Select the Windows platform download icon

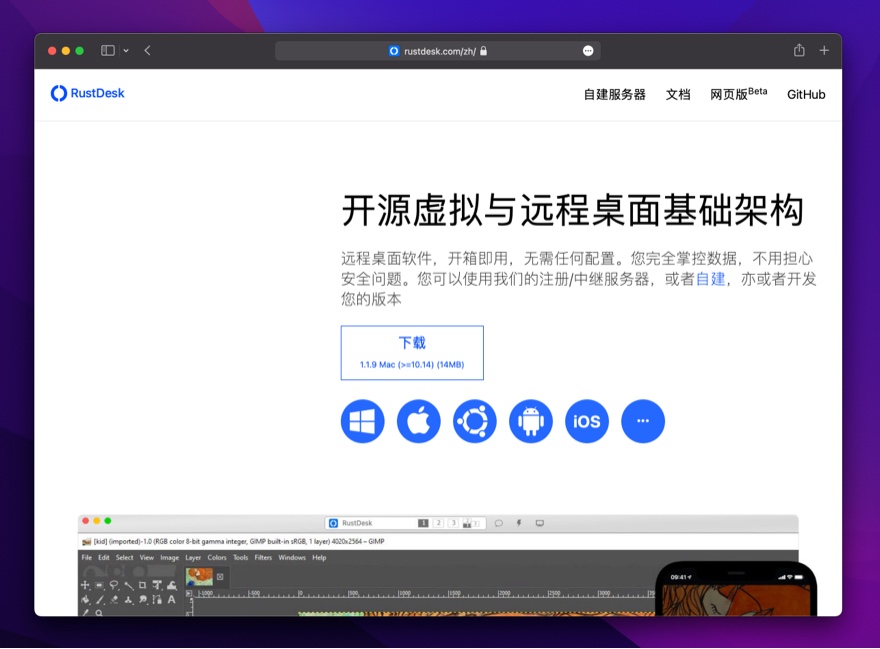coord(362,421)
